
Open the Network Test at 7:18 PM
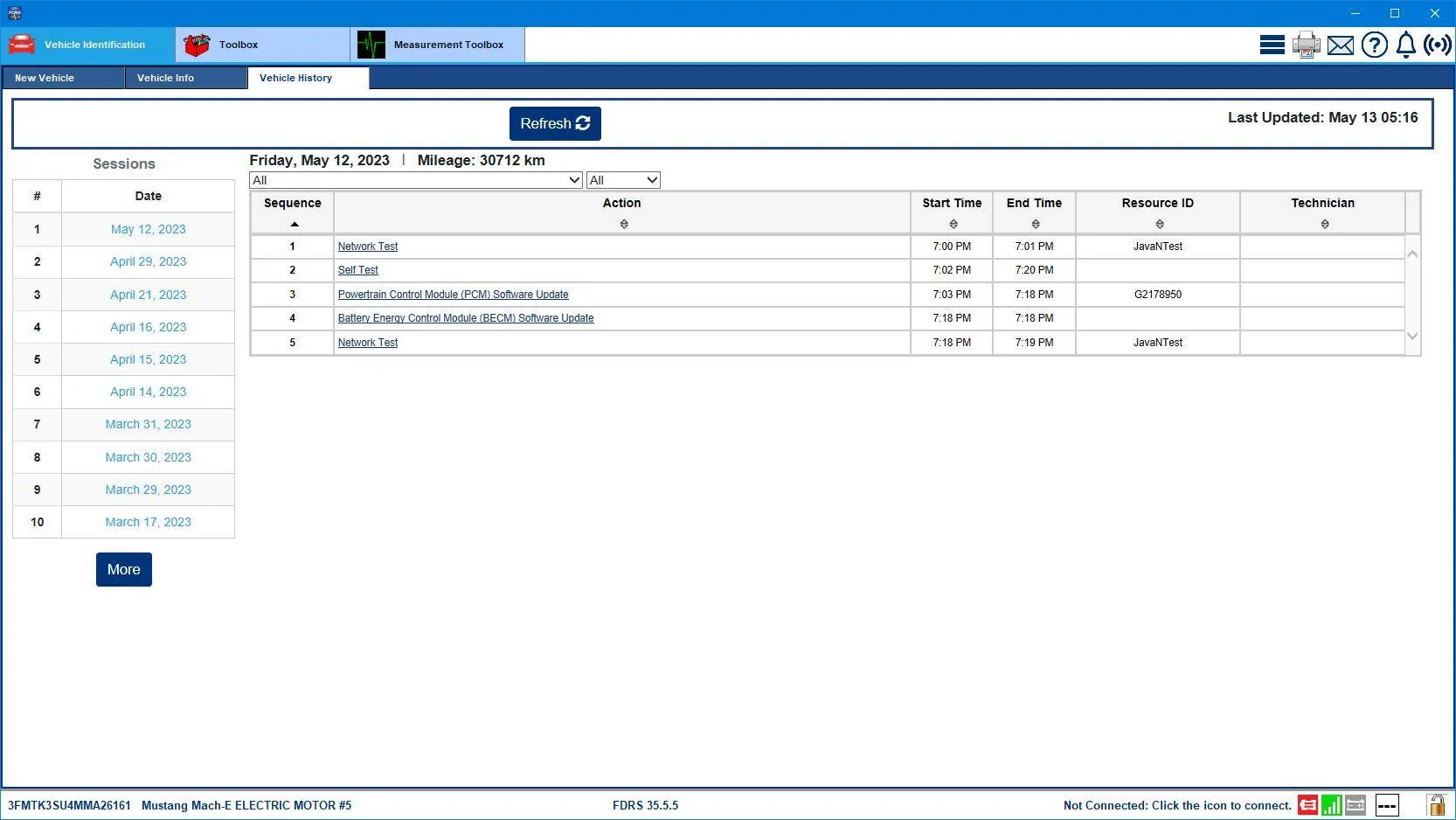point(368,343)
